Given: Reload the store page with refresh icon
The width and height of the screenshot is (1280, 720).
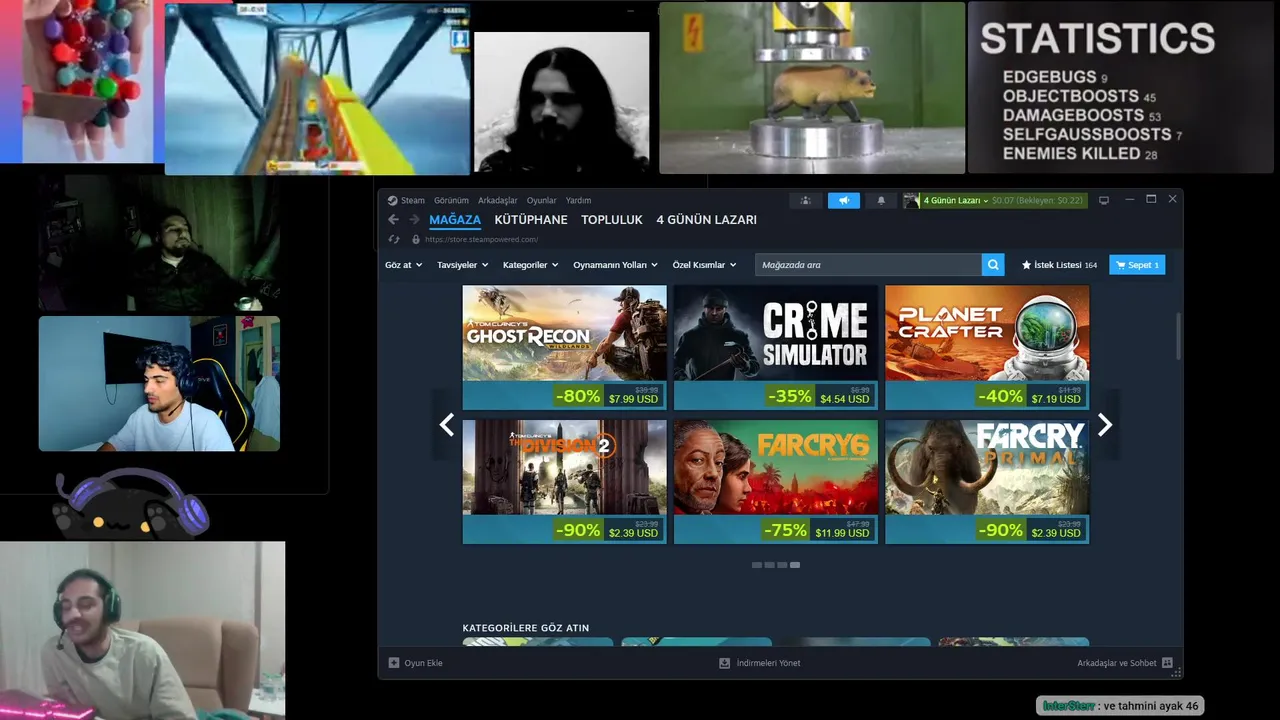Looking at the screenshot, I should click(x=393, y=239).
